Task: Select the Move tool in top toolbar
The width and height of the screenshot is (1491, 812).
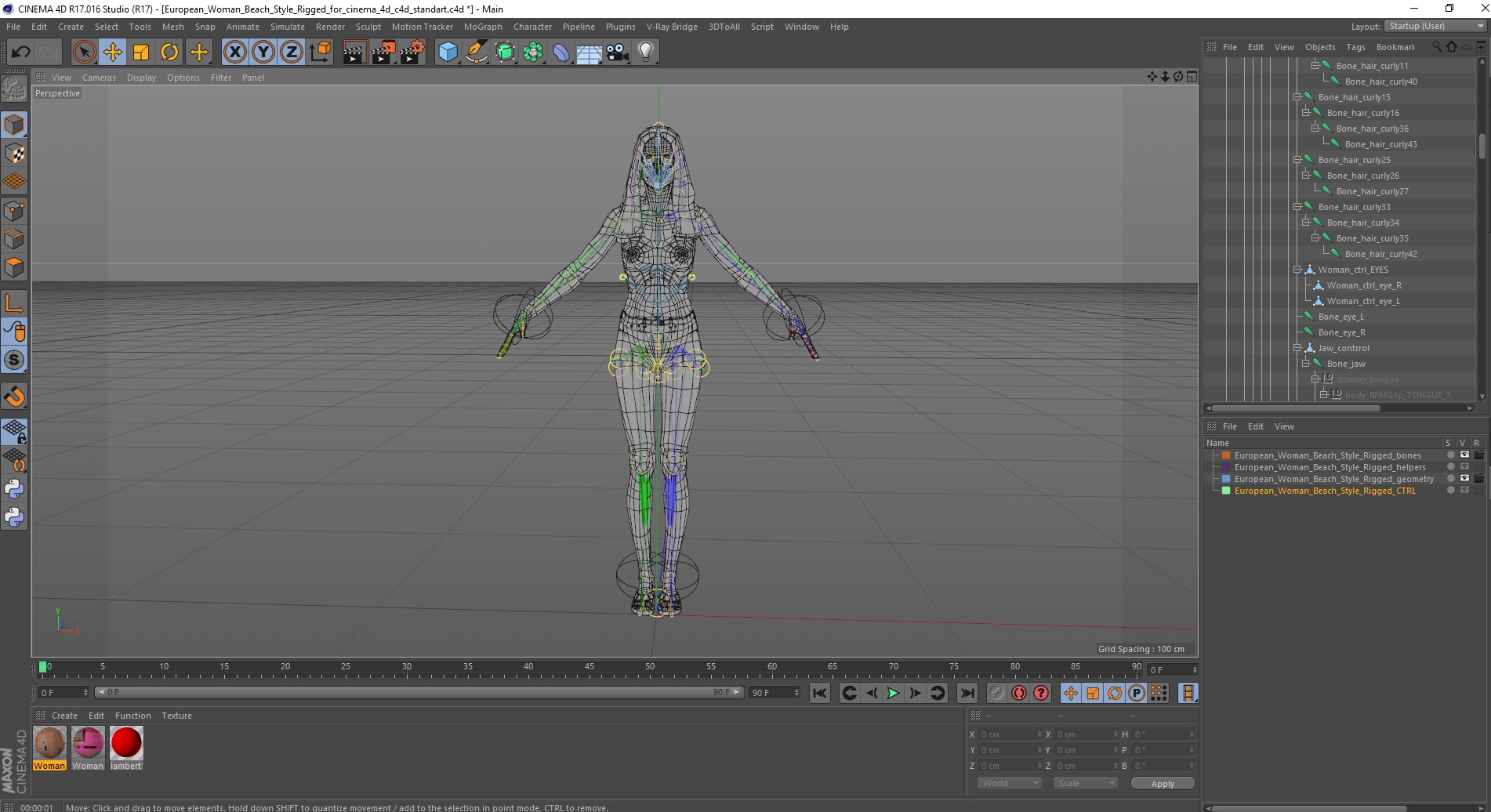Action: click(x=113, y=53)
